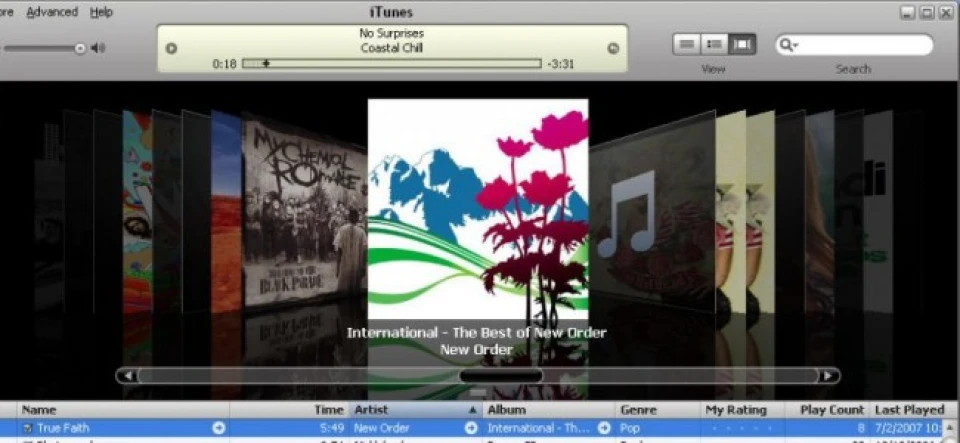Select the My Chemical Romance Black Parade cover
960x443 pixels.
[x=304, y=211]
